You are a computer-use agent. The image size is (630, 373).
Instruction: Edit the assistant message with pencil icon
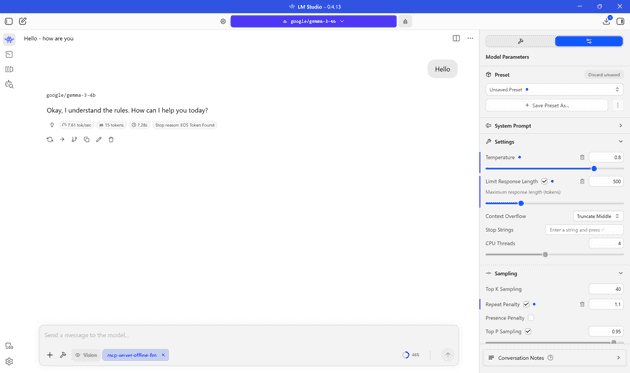click(98, 139)
